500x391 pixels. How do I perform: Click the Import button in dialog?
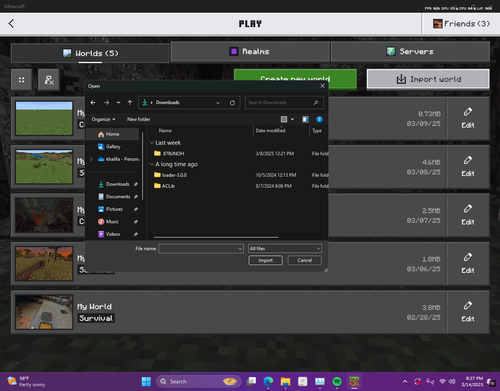pyautogui.click(x=265, y=260)
